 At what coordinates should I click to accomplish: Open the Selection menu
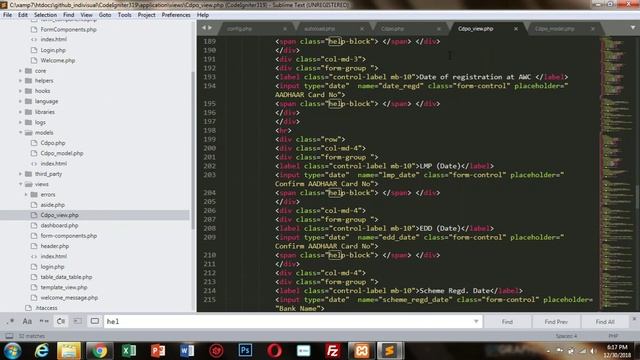pyautogui.click(x=45, y=15)
